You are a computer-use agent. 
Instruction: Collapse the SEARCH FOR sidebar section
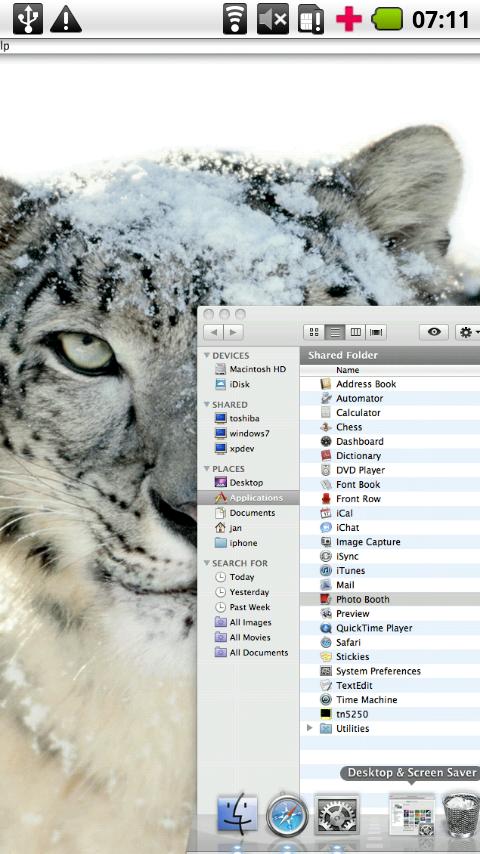(207, 563)
